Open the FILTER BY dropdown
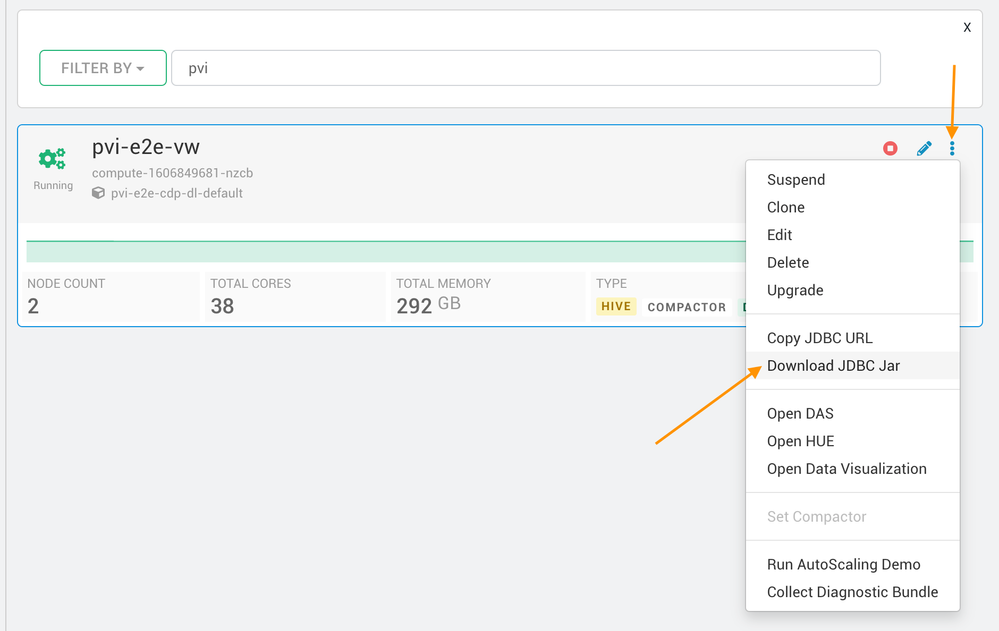Image resolution: width=999 pixels, height=631 pixels. pyautogui.click(x=103, y=68)
